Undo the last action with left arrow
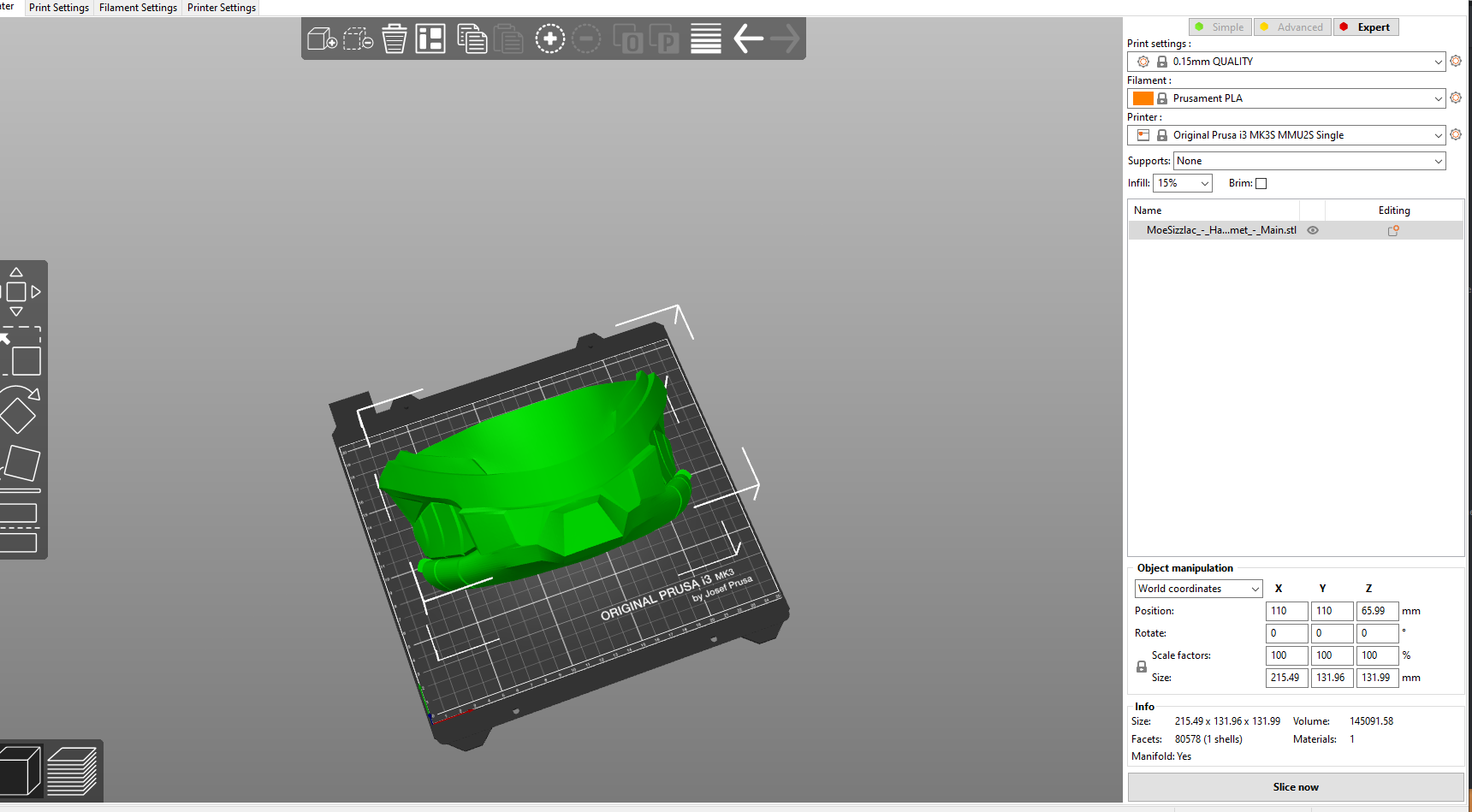Viewport: 1472px width, 812px height. pos(749,39)
